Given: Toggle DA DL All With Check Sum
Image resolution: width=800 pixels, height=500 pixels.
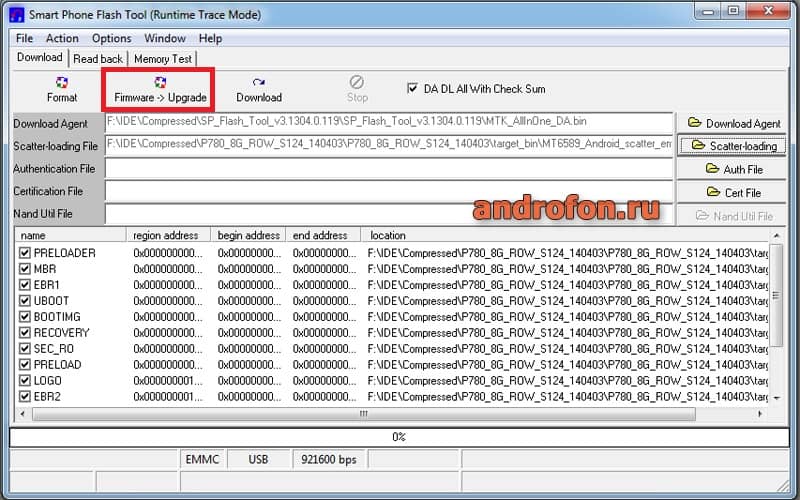Looking at the screenshot, I should click(412, 88).
